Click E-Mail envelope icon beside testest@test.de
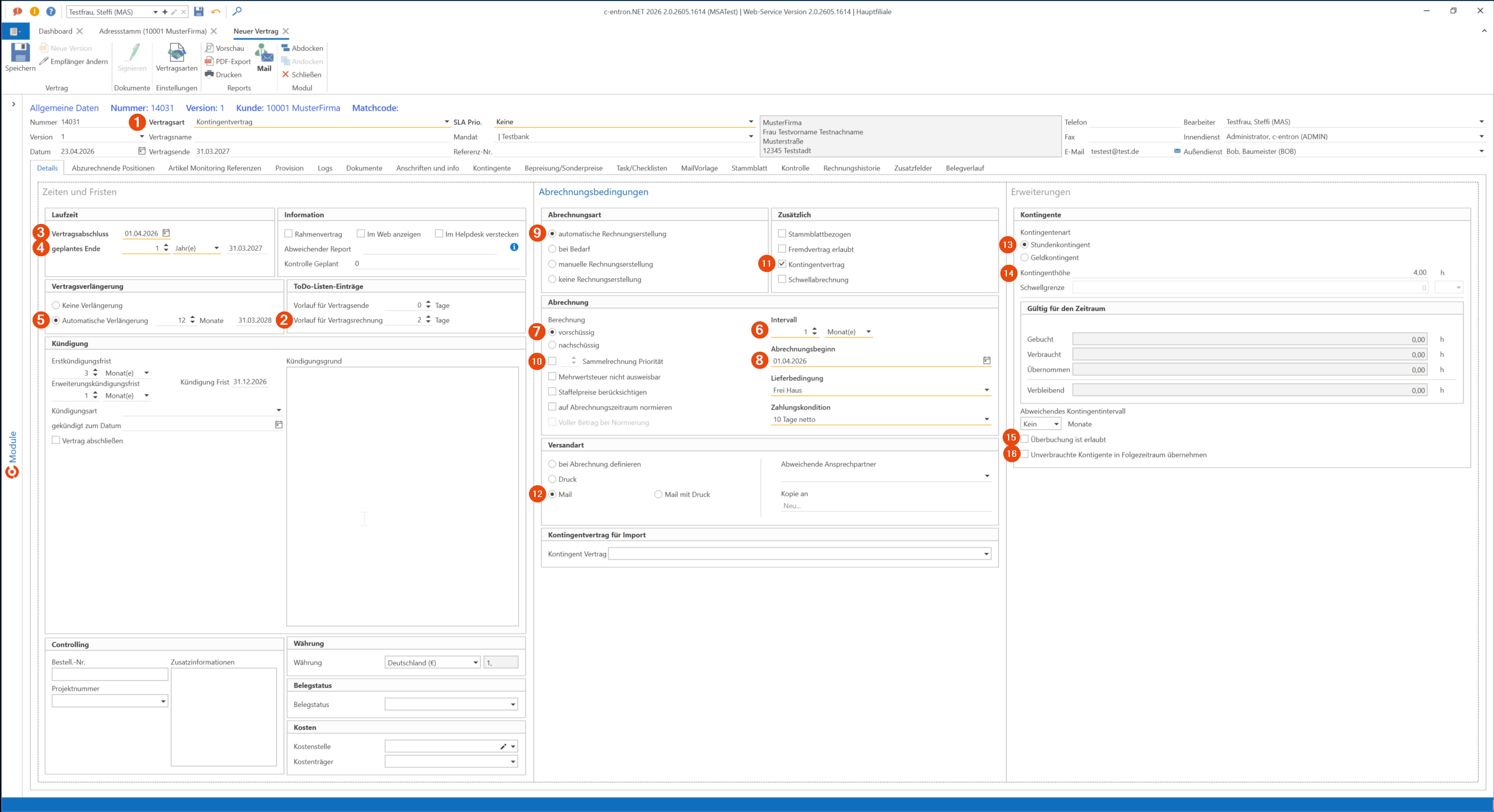The width and height of the screenshot is (1494, 812). click(x=1177, y=151)
